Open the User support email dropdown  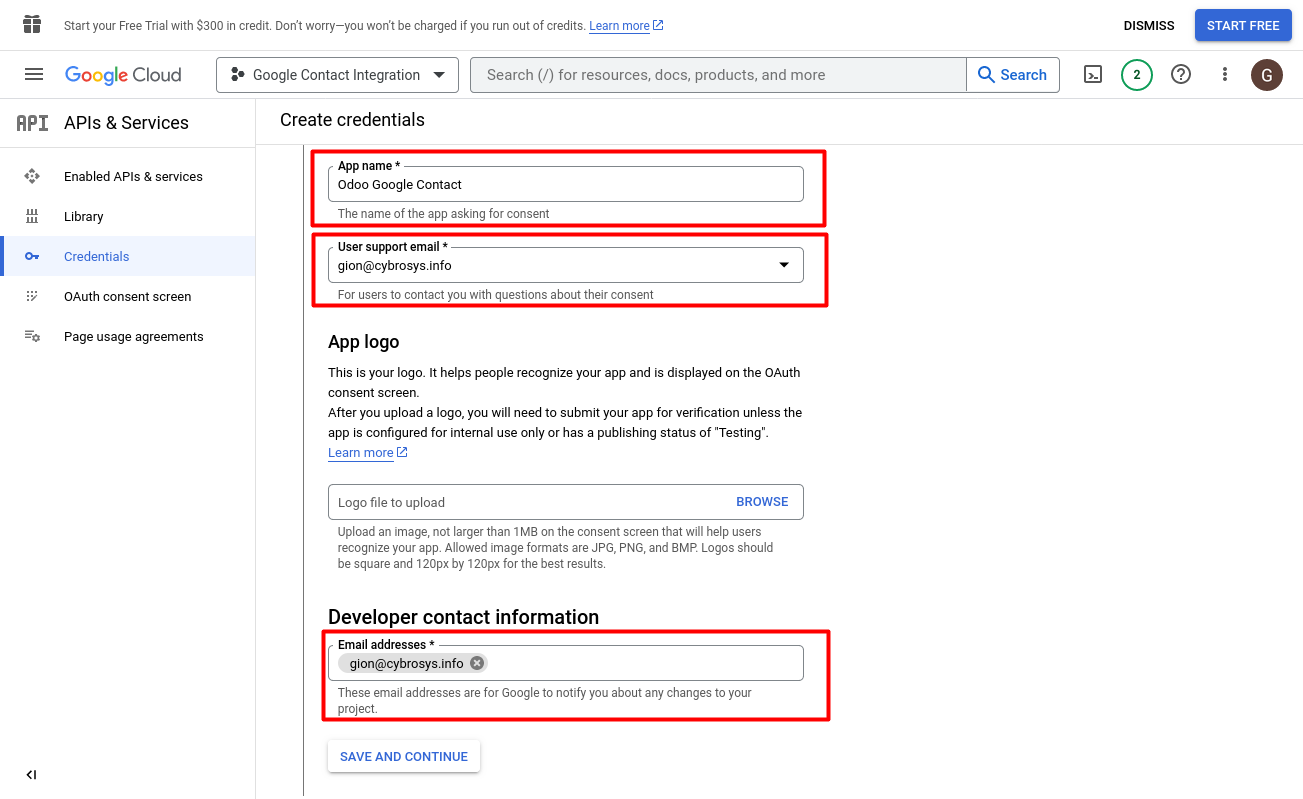pyautogui.click(x=565, y=265)
